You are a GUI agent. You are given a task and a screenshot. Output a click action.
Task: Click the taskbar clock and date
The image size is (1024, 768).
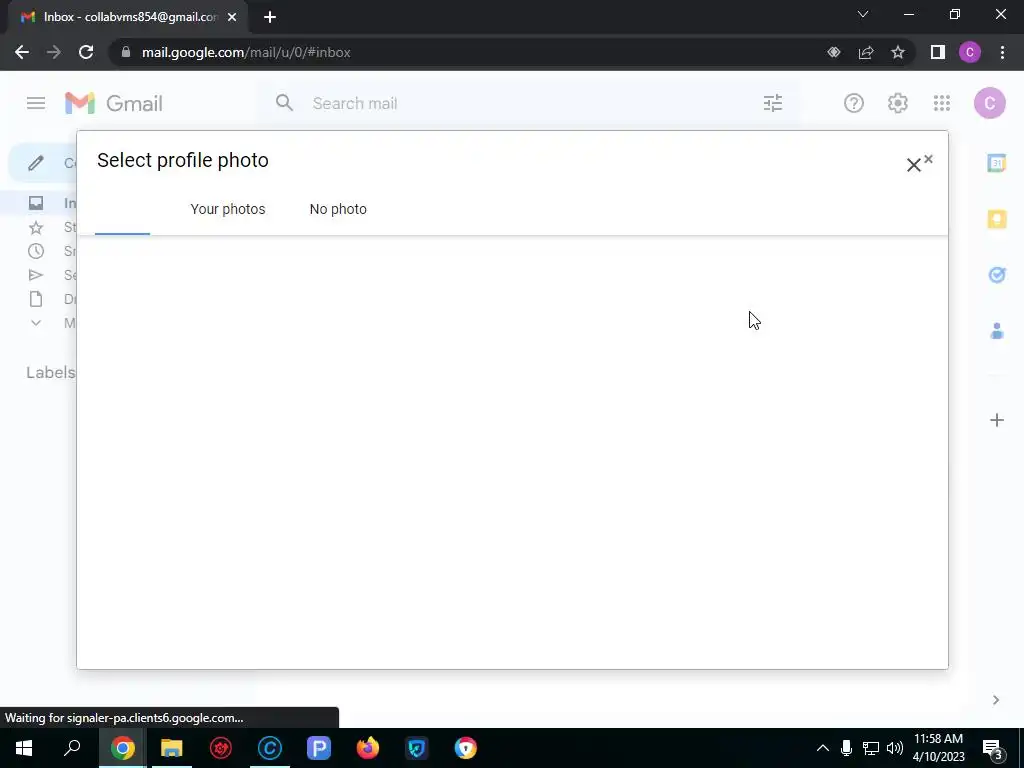pyautogui.click(x=938, y=748)
